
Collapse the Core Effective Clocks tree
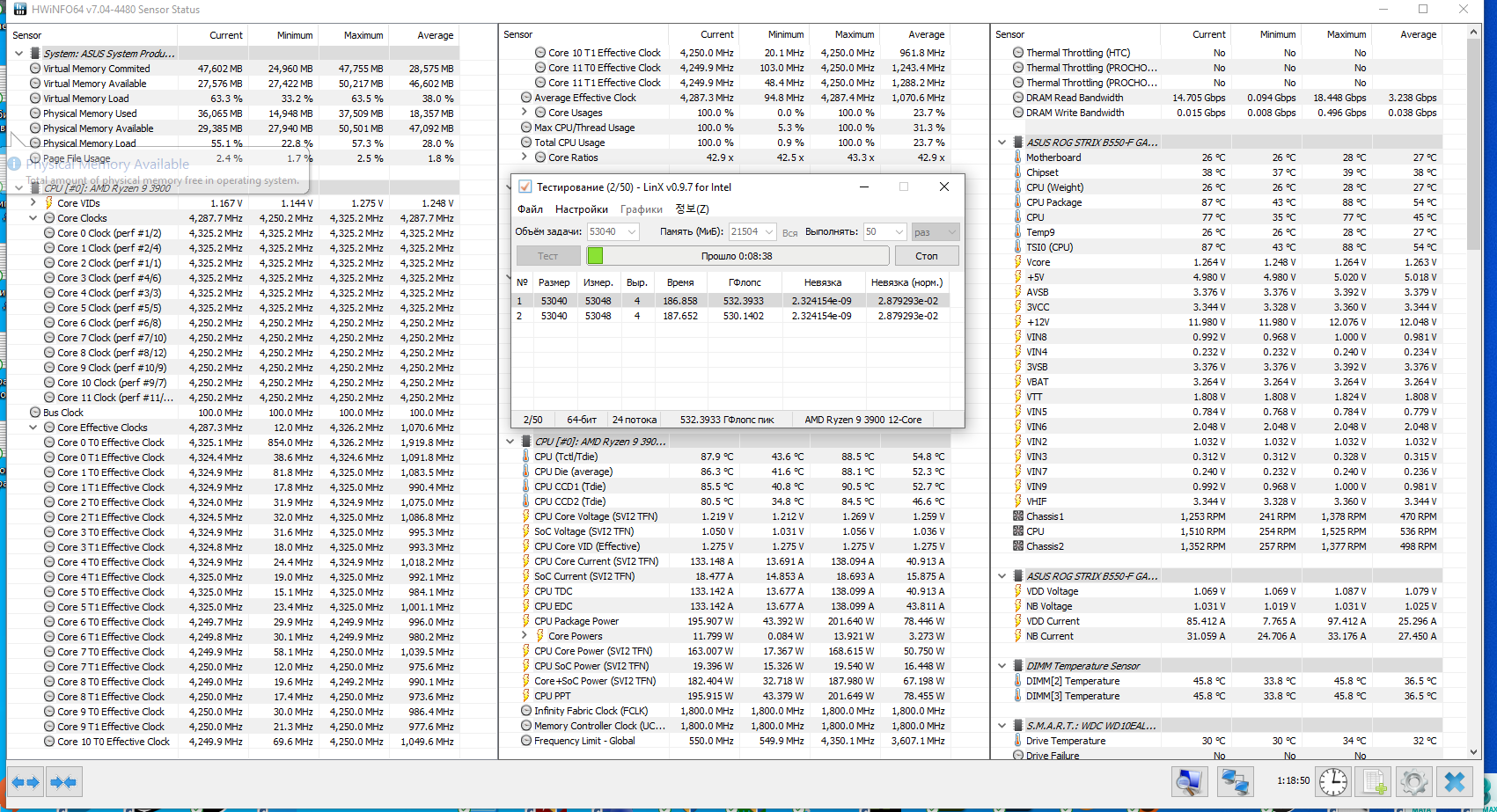tap(33, 428)
